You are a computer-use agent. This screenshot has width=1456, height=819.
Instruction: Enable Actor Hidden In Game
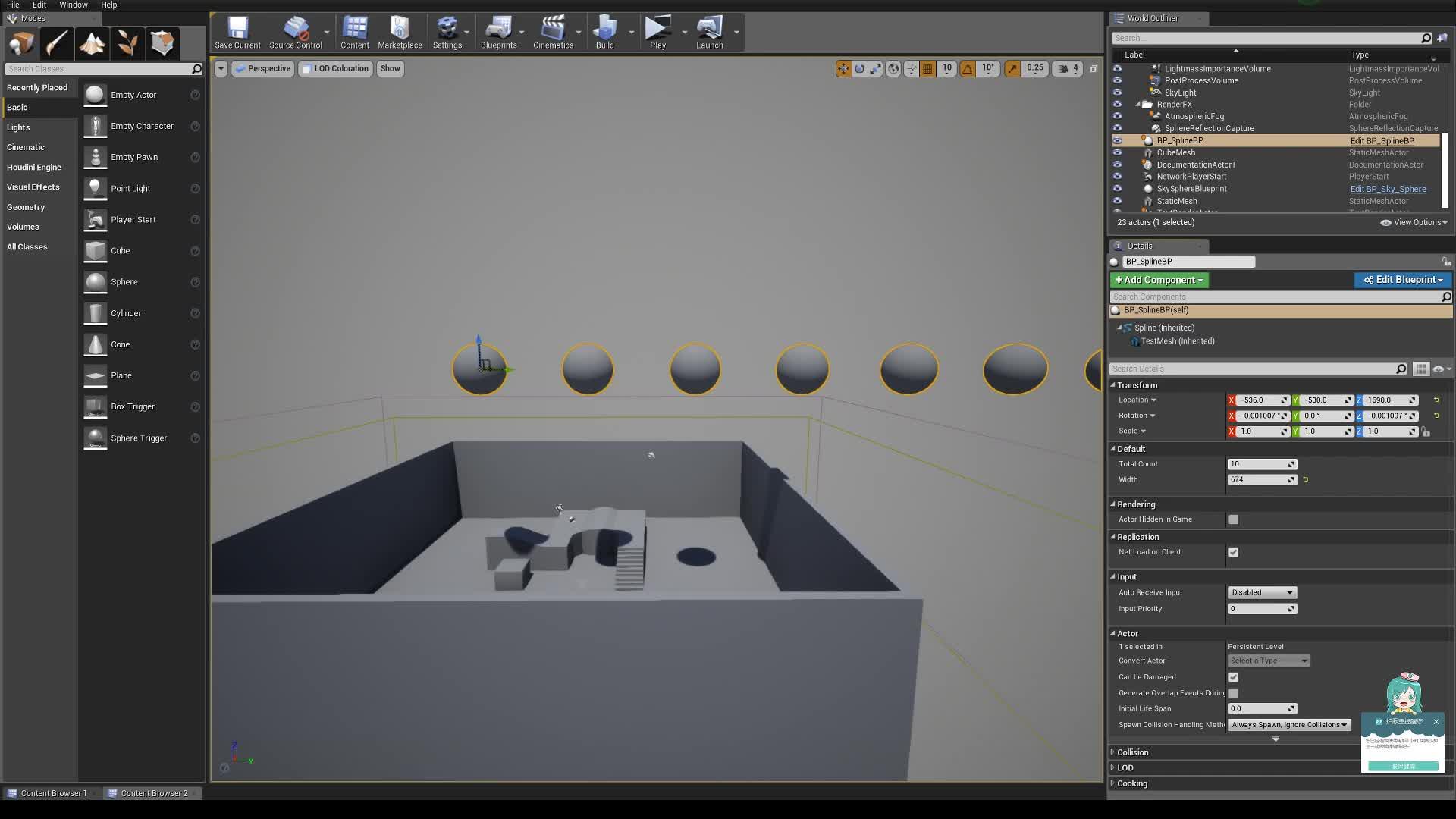coord(1233,519)
